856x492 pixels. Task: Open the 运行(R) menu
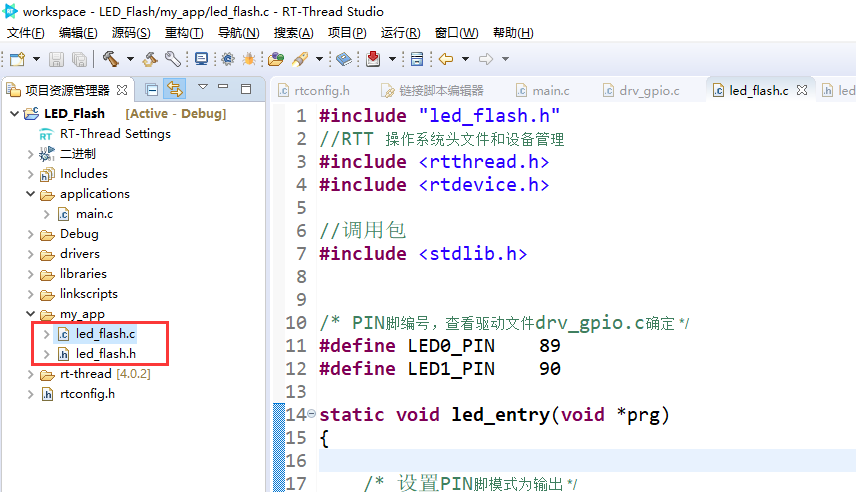pyautogui.click(x=401, y=33)
